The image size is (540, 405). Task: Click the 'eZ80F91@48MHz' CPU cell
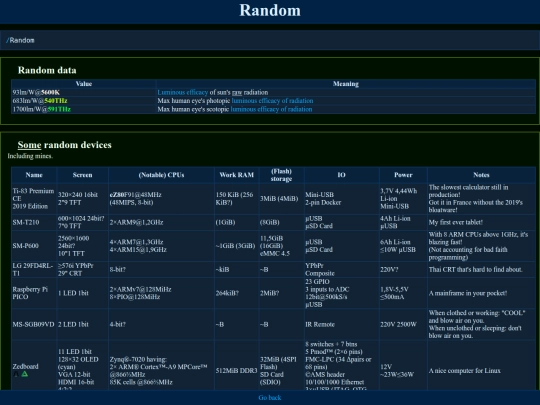[x=162, y=199]
